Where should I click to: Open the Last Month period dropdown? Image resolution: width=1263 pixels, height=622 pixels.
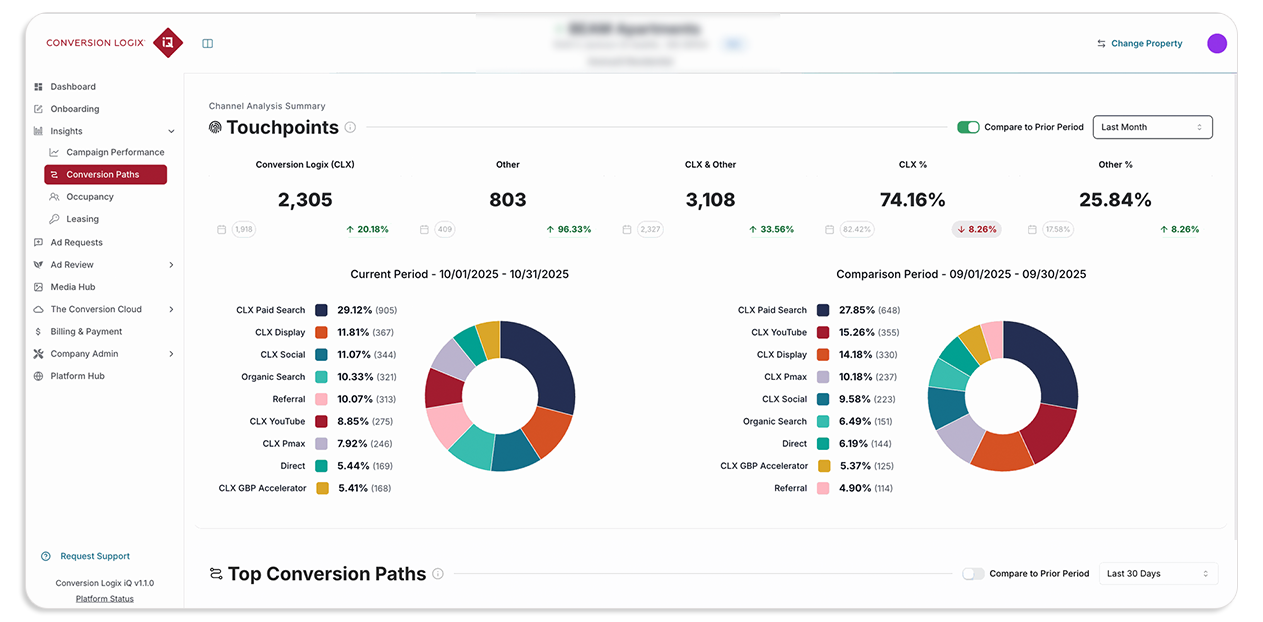pos(1152,127)
